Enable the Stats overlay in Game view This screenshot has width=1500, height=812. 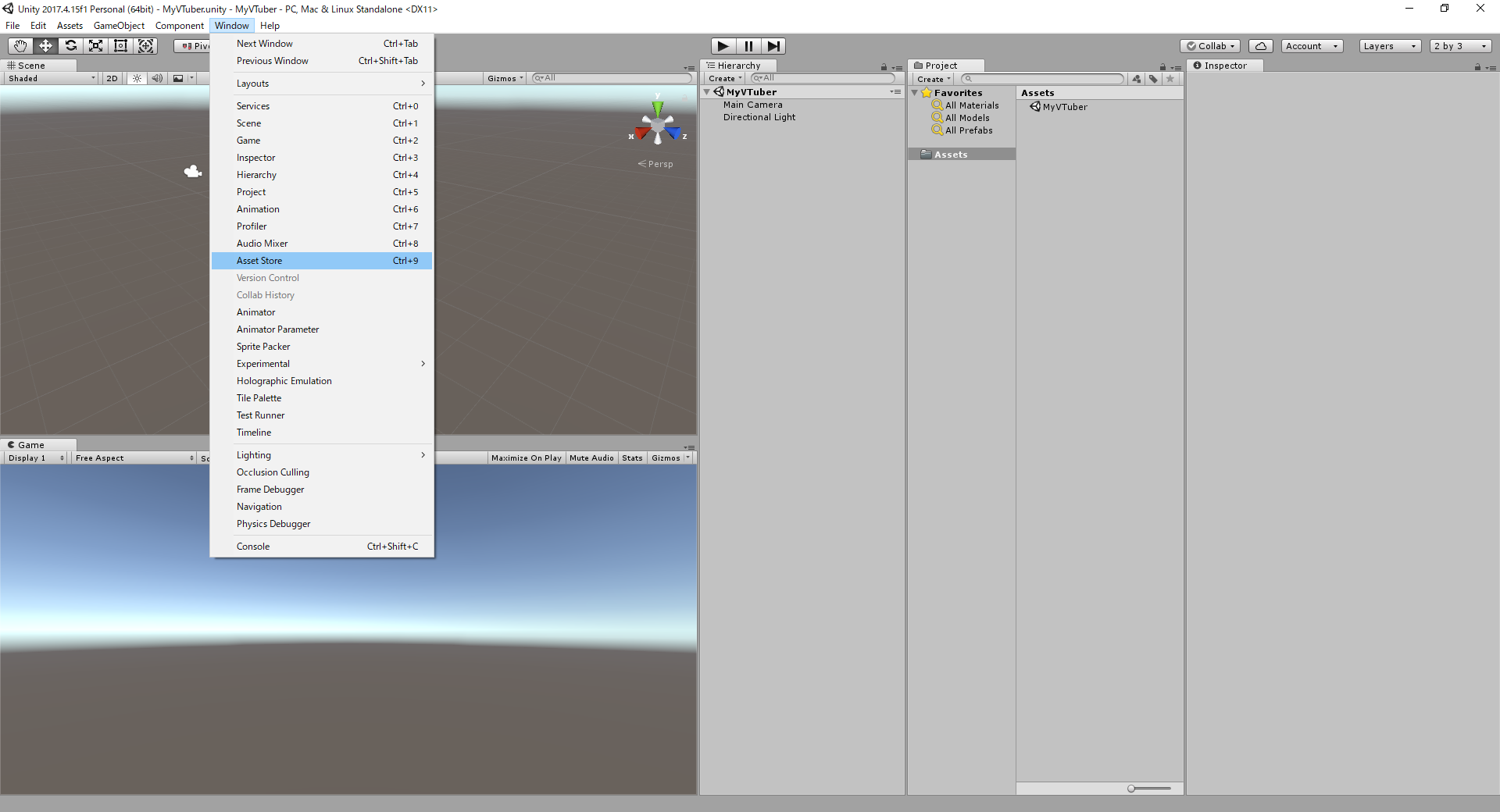coord(632,458)
